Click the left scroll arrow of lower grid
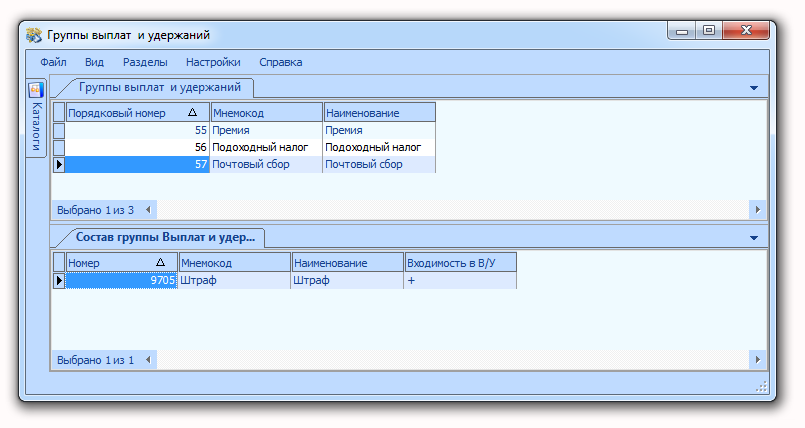Screen dimensions: 805x428 (148, 359)
